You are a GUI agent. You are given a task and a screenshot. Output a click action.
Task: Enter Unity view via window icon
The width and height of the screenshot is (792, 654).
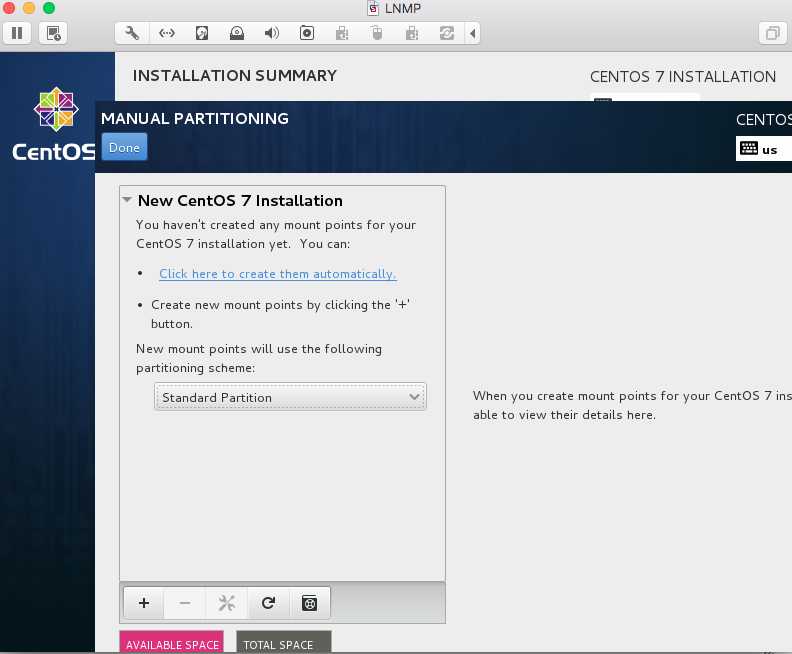pyautogui.click(x=773, y=33)
